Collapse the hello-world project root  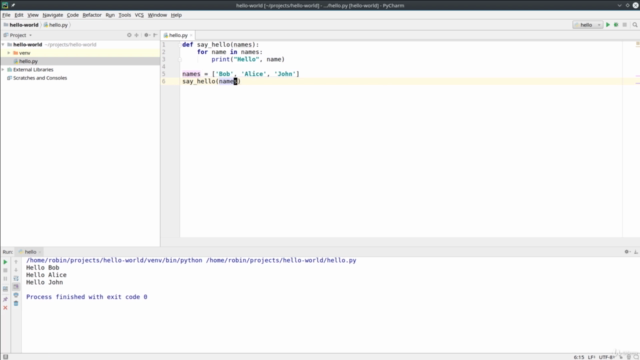click(3, 44)
